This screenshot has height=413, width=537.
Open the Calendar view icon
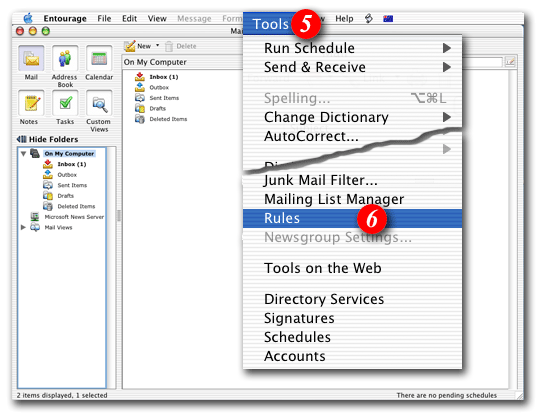(x=99, y=59)
